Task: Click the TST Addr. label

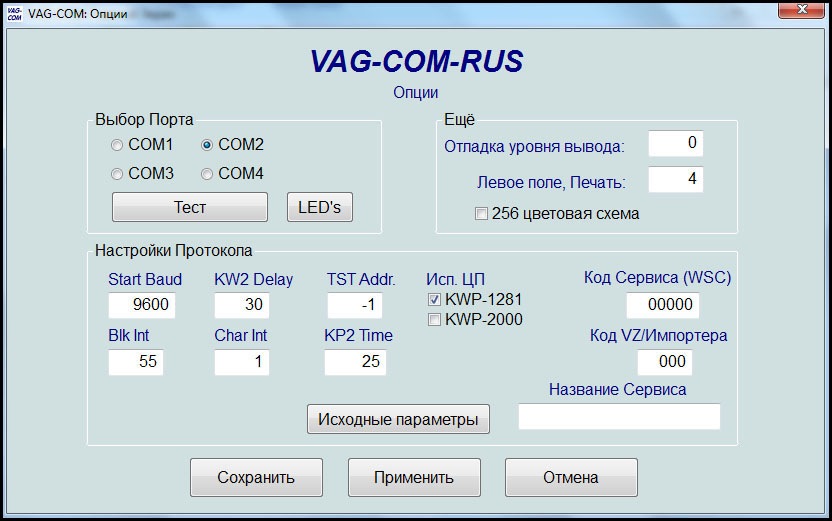Action: (x=361, y=280)
